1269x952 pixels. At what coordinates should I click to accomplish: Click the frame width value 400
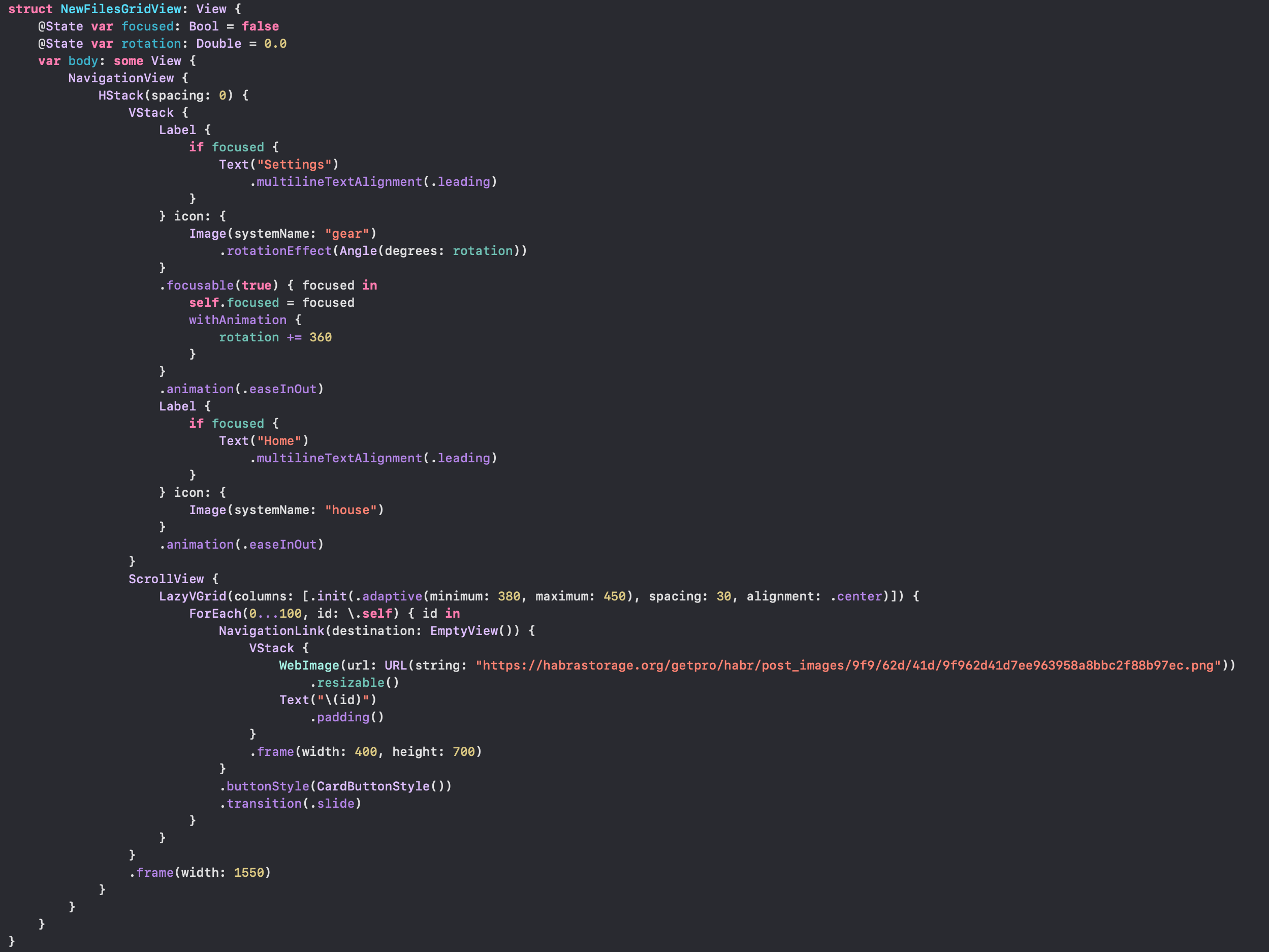[366, 752]
